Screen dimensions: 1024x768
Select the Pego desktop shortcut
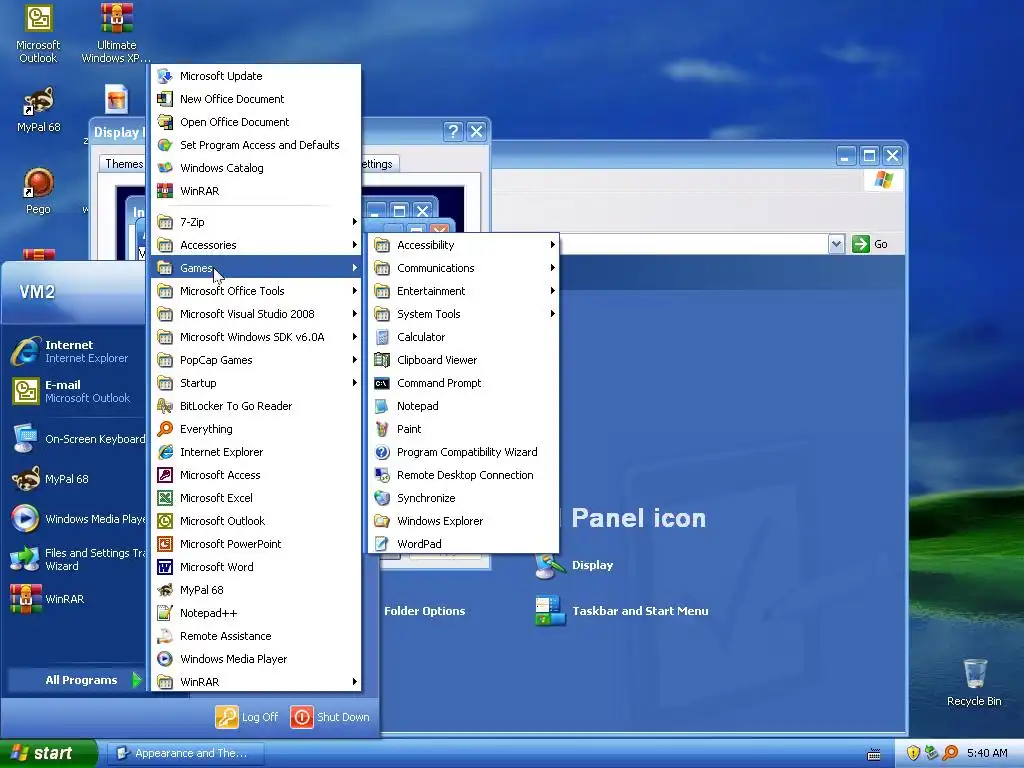click(x=38, y=191)
